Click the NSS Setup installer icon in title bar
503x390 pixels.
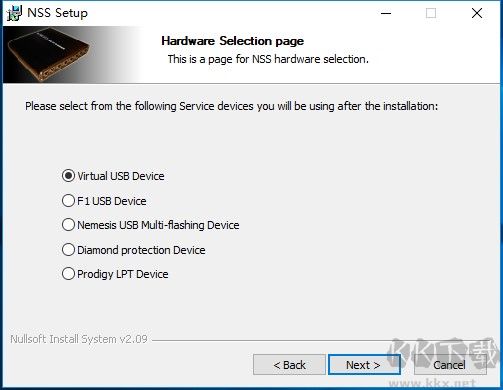pos(14,13)
